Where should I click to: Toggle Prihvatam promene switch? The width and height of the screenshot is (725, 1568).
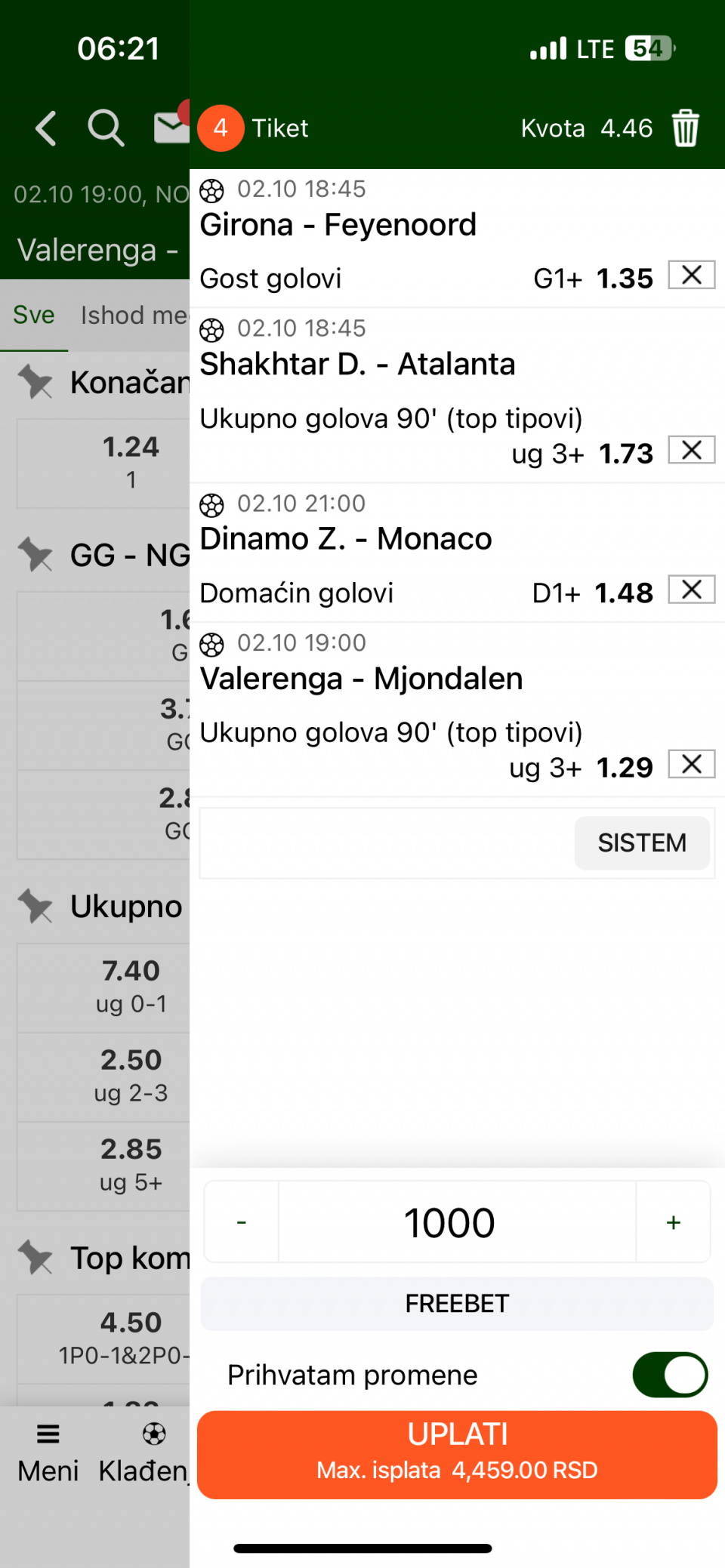(x=669, y=1375)
